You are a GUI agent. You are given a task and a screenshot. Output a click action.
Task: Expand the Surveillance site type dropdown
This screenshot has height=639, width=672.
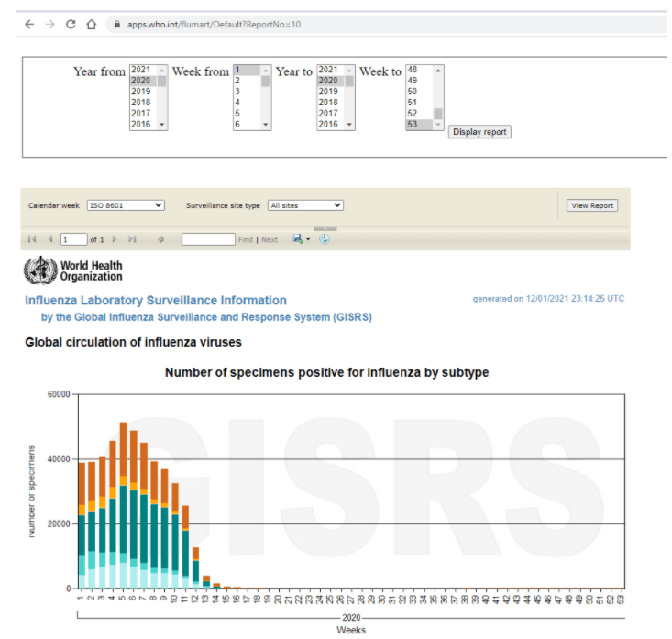point(305,205)
